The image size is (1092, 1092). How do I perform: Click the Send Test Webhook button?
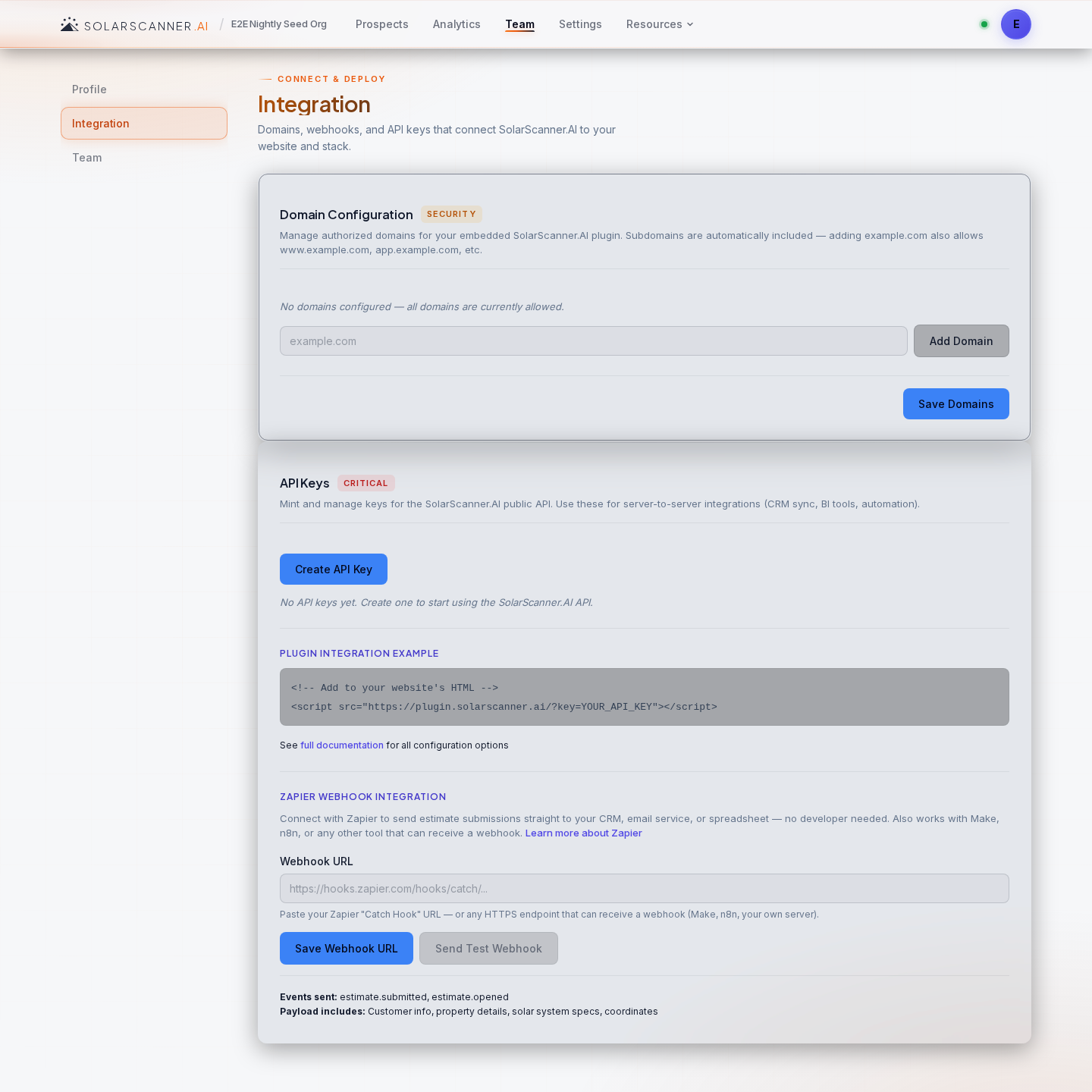[489, 949]
